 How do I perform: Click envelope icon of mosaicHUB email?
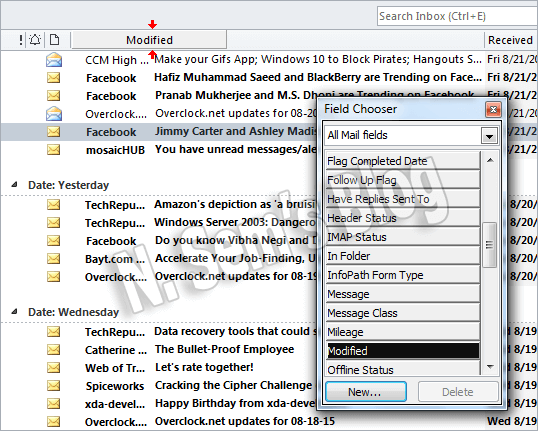pos(54,150)
